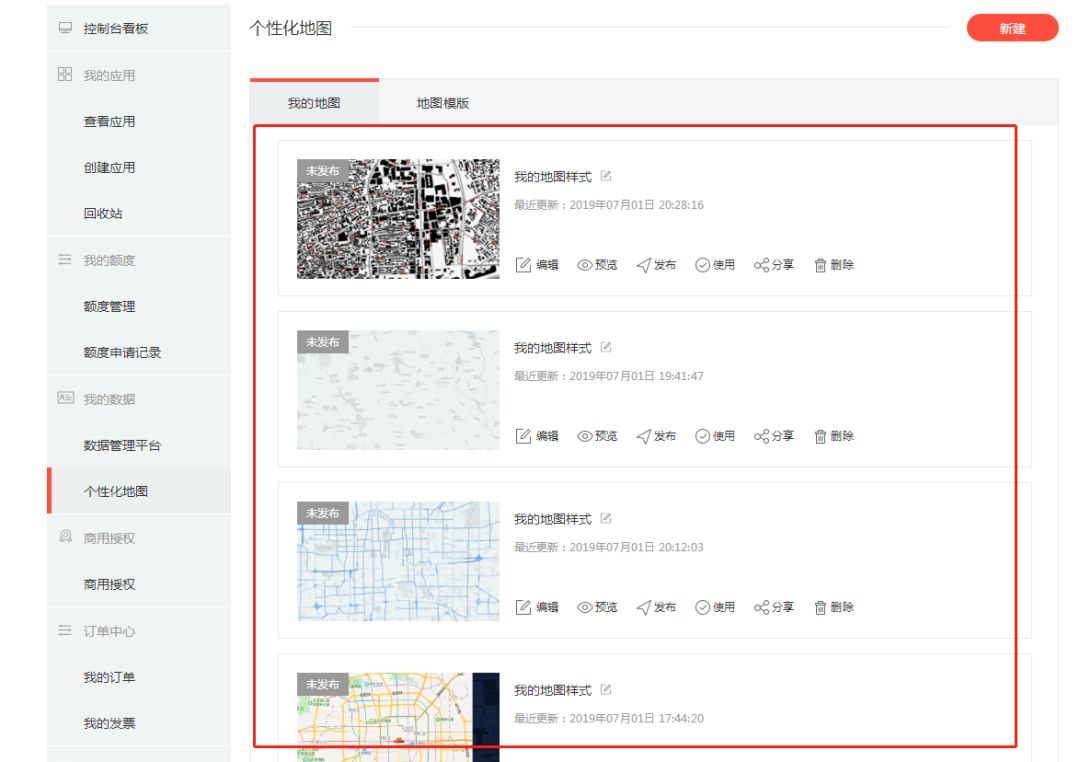This screenshot has height=762, width=1080.
Task: Click 预览 eye for the map updated 20:12:03
Action: [x=597, y=607]
